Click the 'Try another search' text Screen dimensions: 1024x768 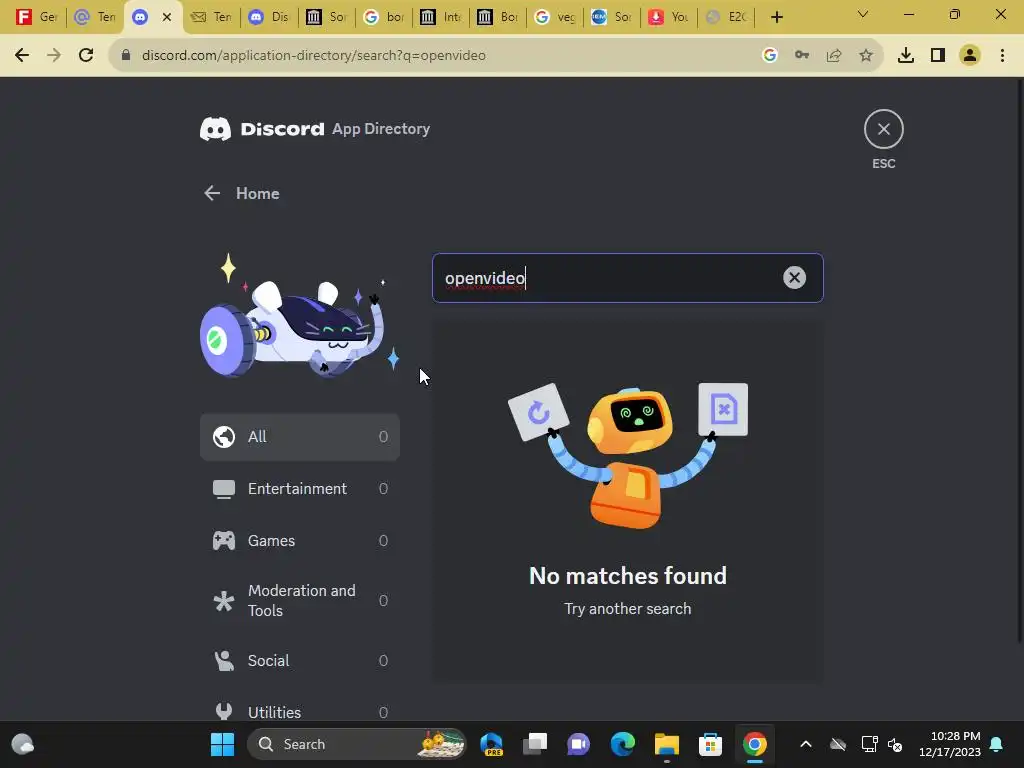click(628, 609)
